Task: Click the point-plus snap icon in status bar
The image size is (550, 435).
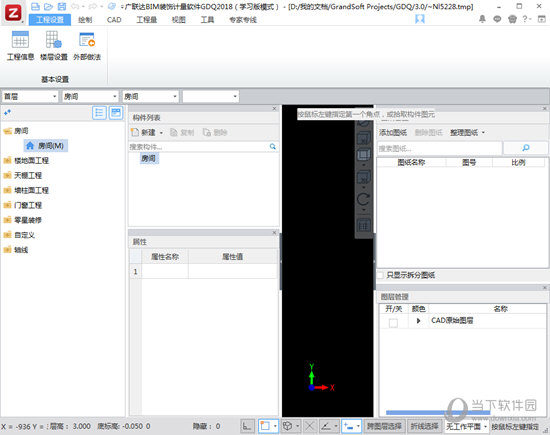Action: (x=349, y=426)
